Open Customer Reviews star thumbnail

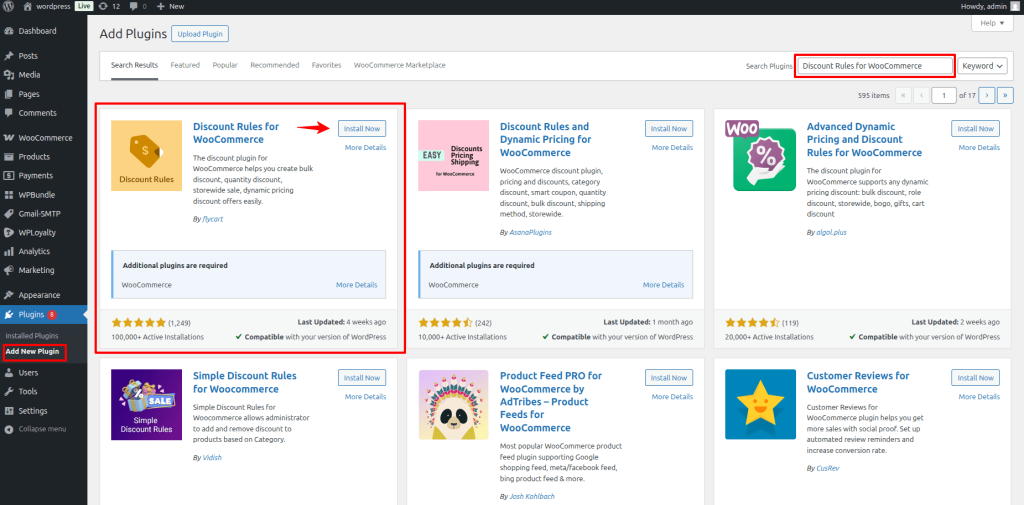[x=760, y=404]
